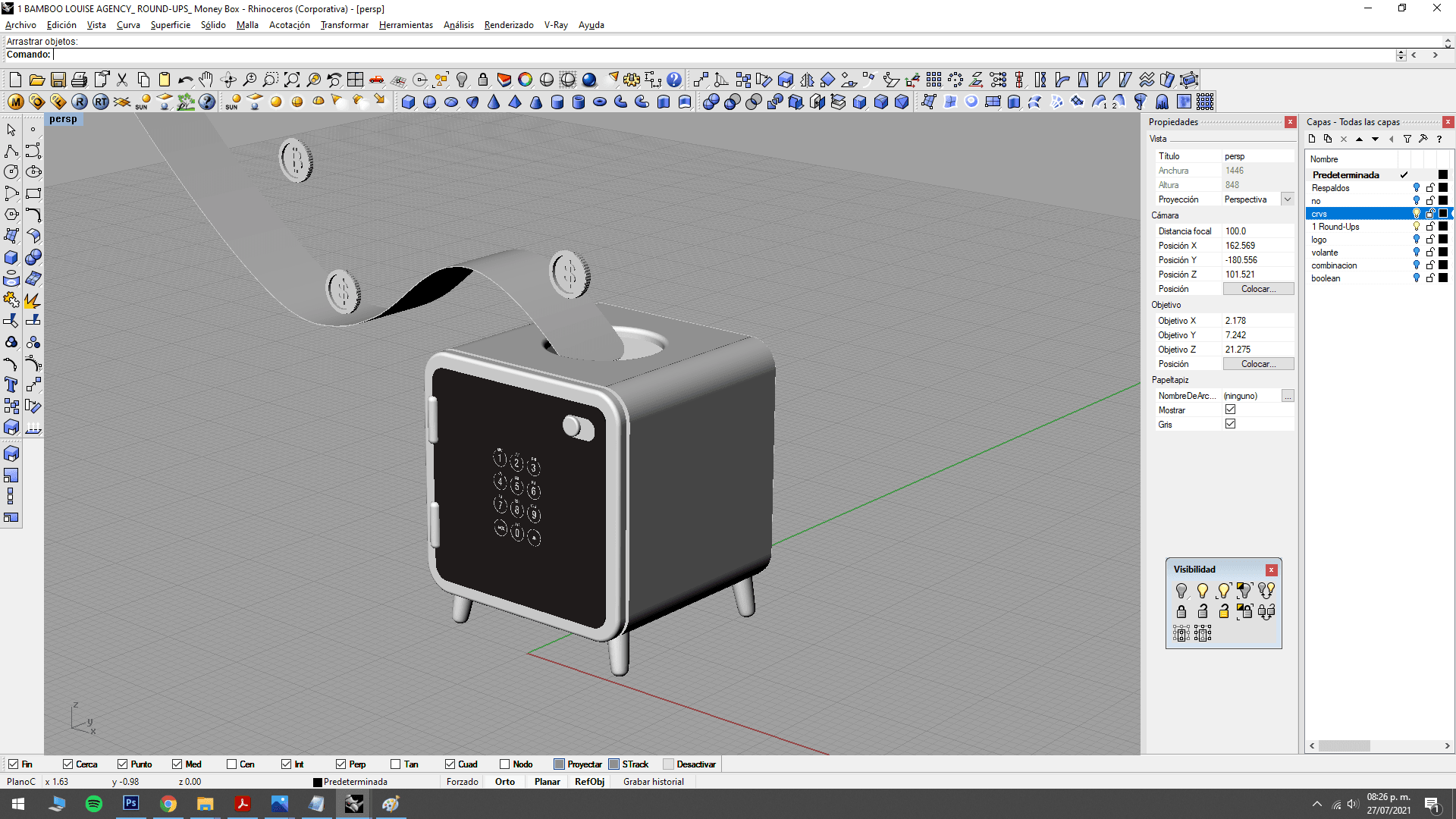This screenshot has width=1456, height=819.
Task: Click the Cut scissors icon
Action: [121, 80]
